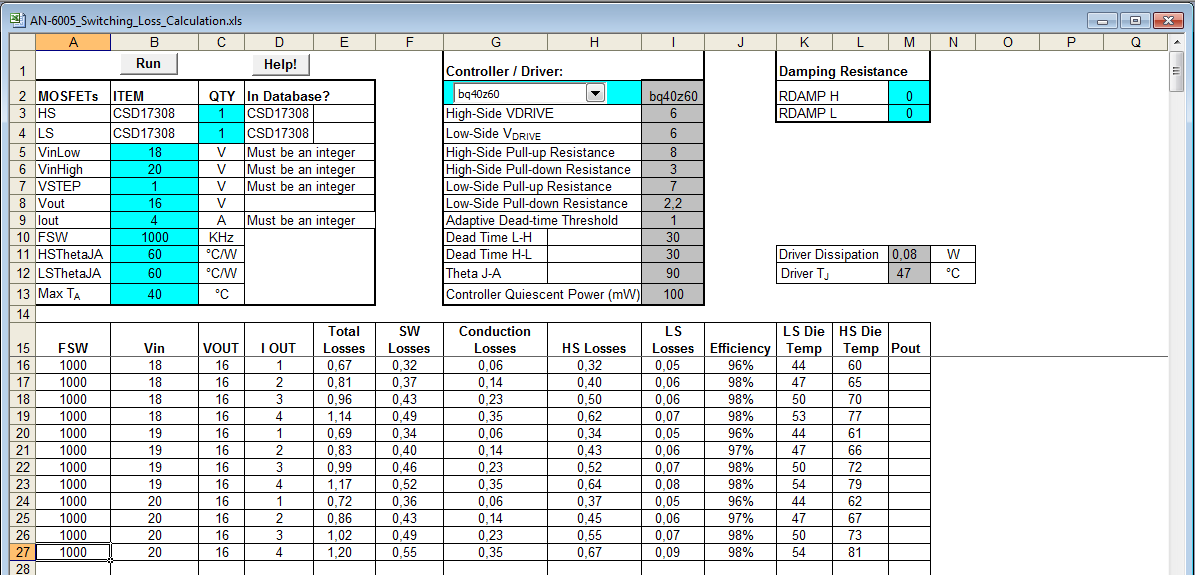
Task: Click FSW input value 1000
Action: coord(155,237)
